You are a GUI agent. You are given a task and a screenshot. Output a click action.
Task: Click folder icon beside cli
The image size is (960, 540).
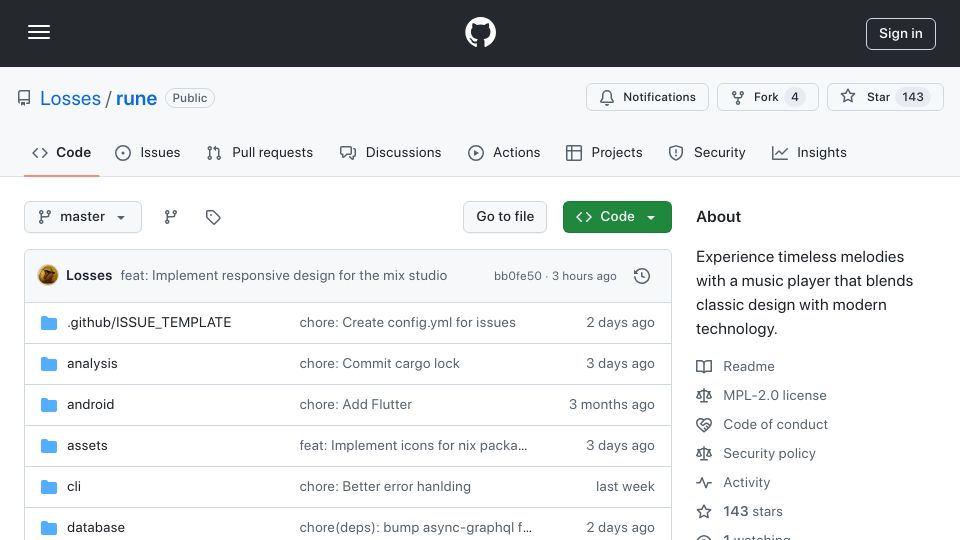click(x=49, y=487)
